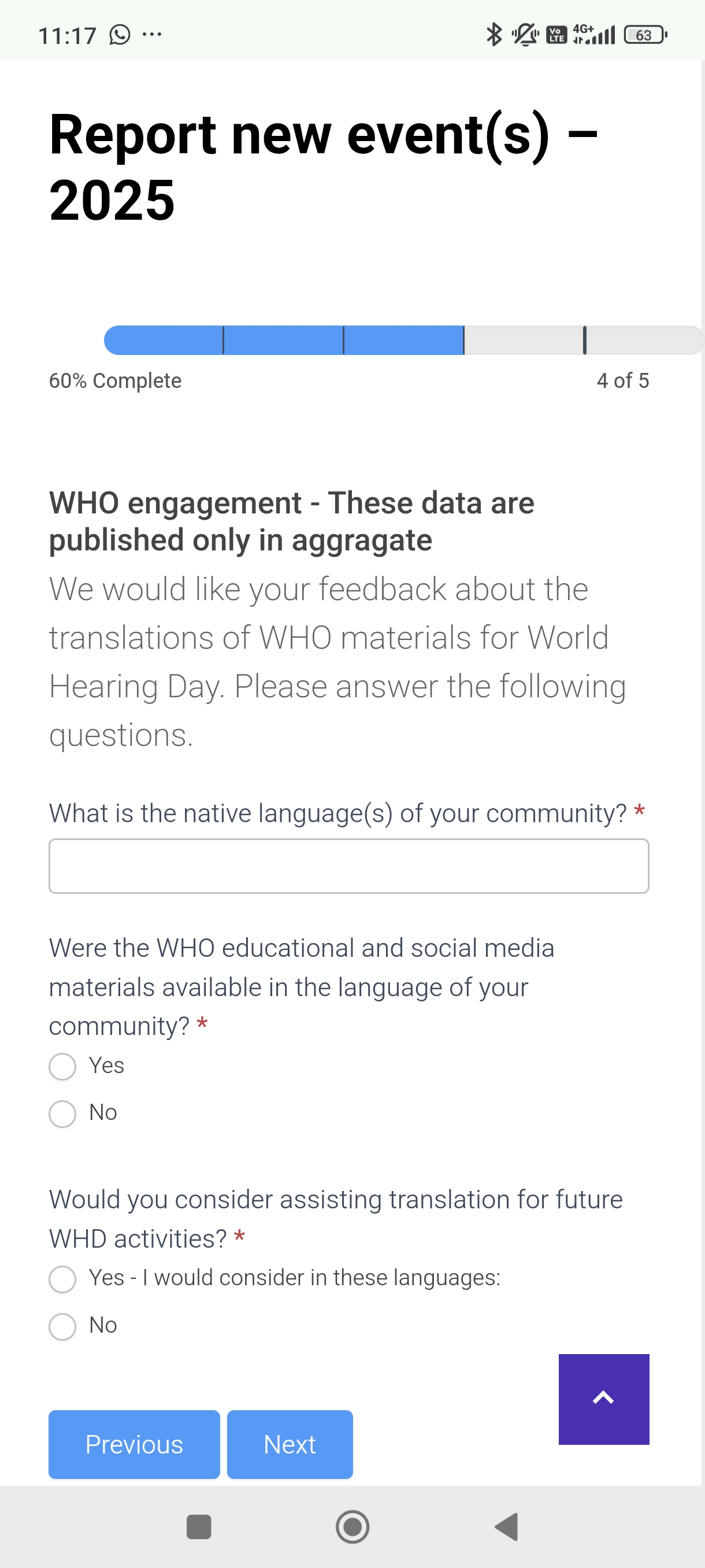Select No for materials available in language
The height and width of the screenshot is (1568, 705).
(x=62, y=1114)
